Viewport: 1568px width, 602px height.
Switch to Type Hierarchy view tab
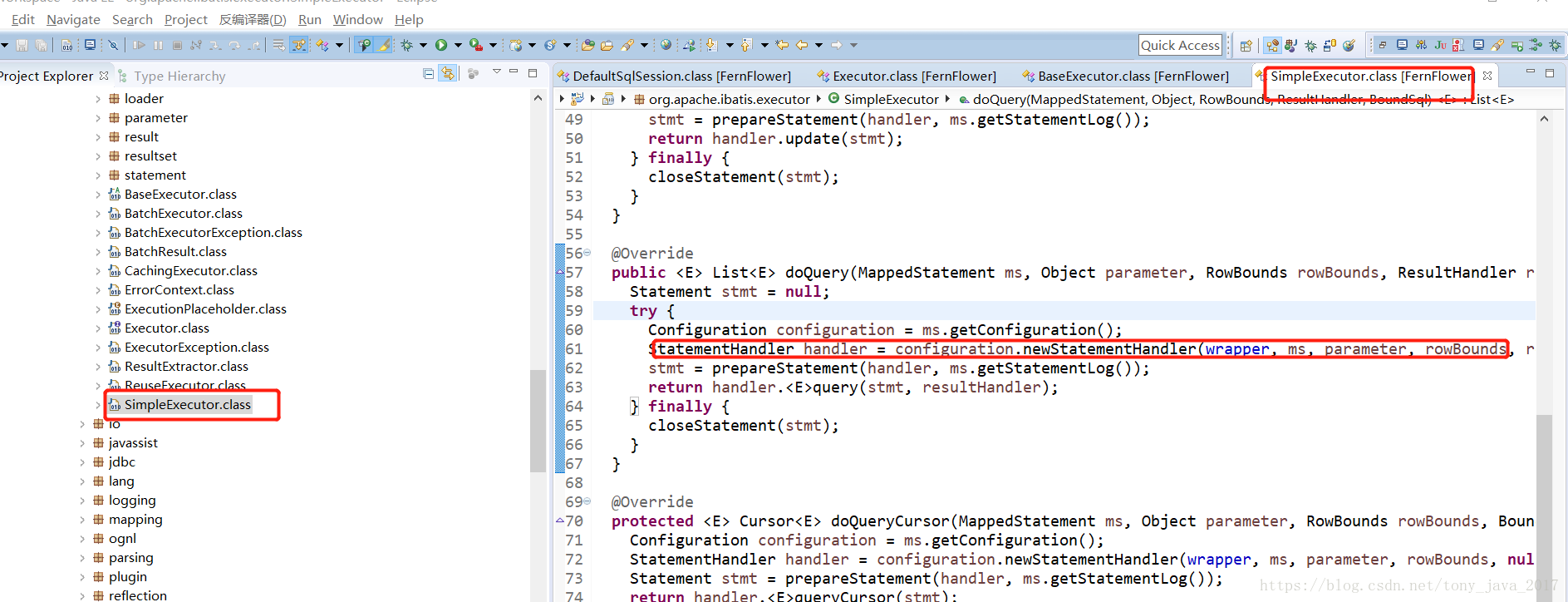[x=172, y=76]
